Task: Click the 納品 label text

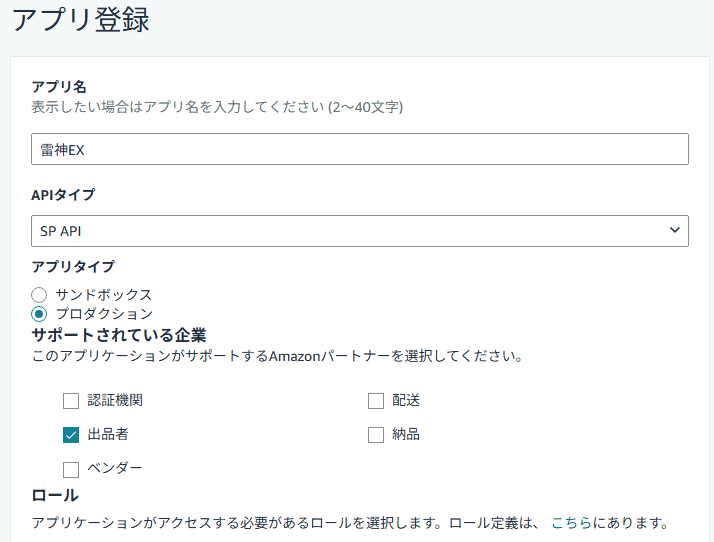Action: (406, 434)
